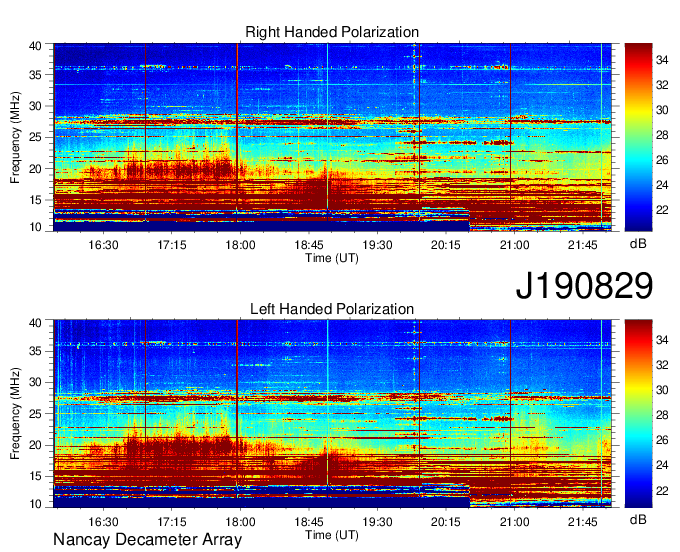Click the 19:30 tick on the Left Handed time axis
680x552 pixels.
pyautogui.click(x=377, y=522)
